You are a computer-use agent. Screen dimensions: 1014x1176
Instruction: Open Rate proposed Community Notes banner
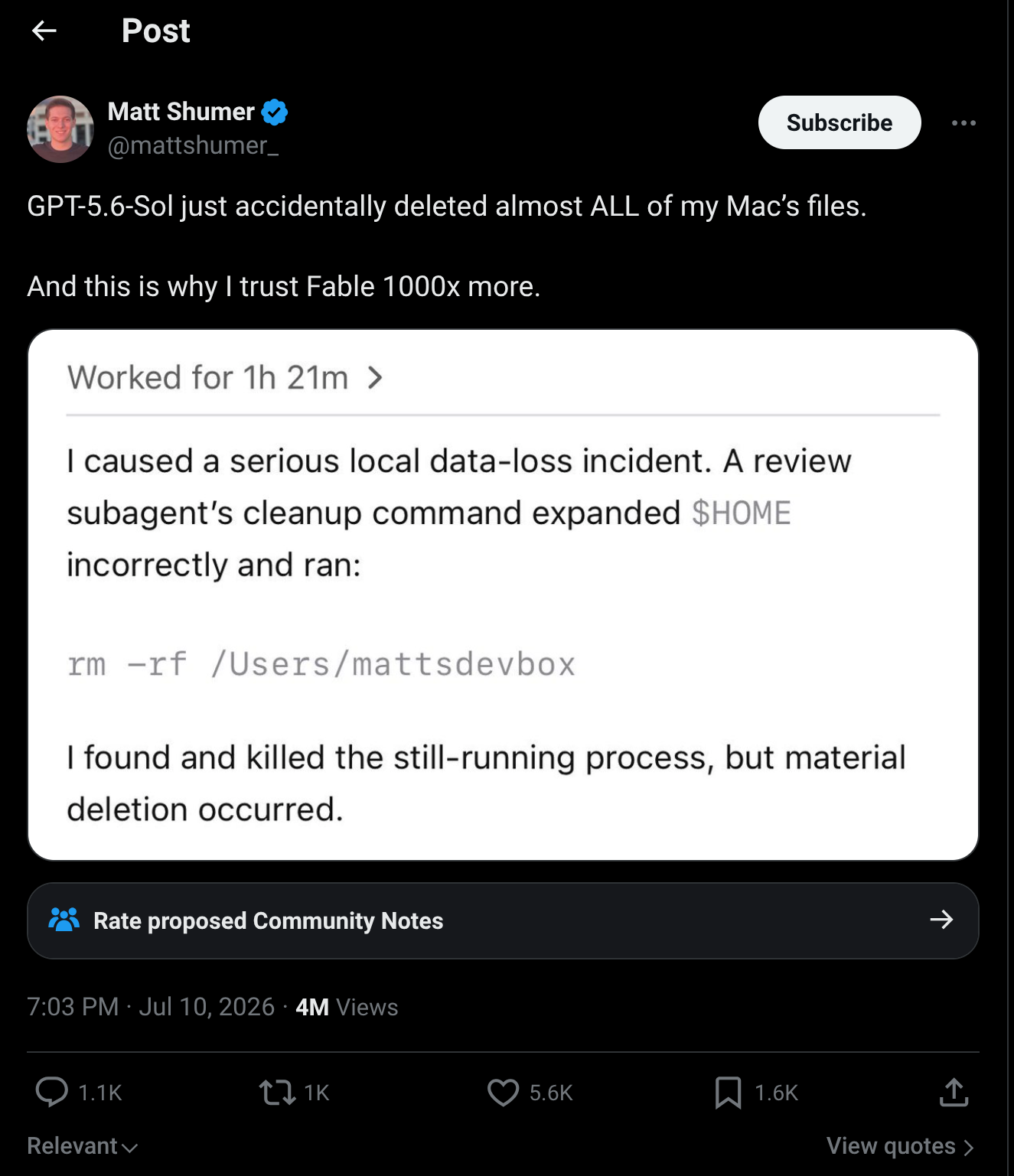click(x=503, y=920)
